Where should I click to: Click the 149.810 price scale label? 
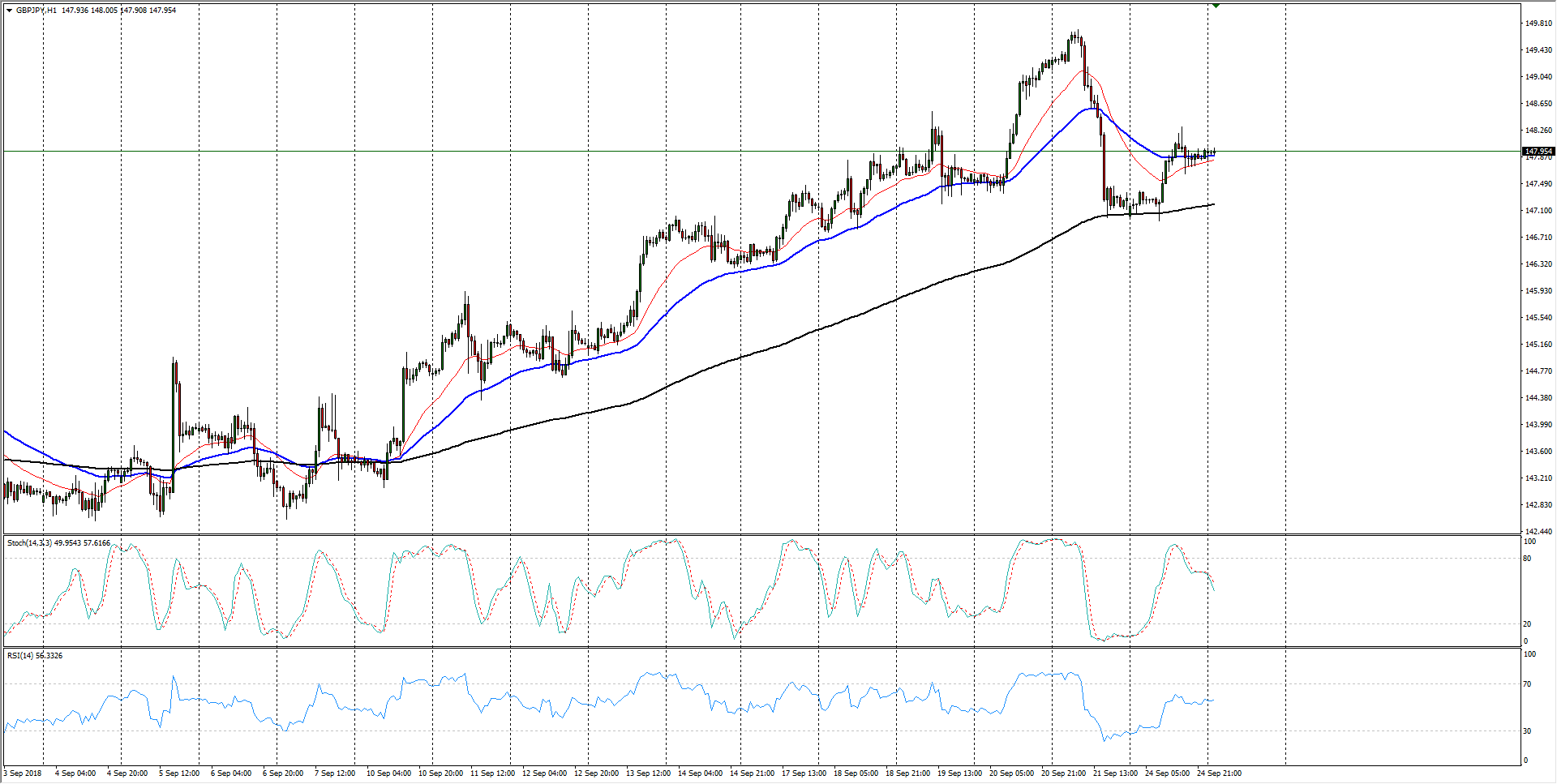tap(1538, 24)
